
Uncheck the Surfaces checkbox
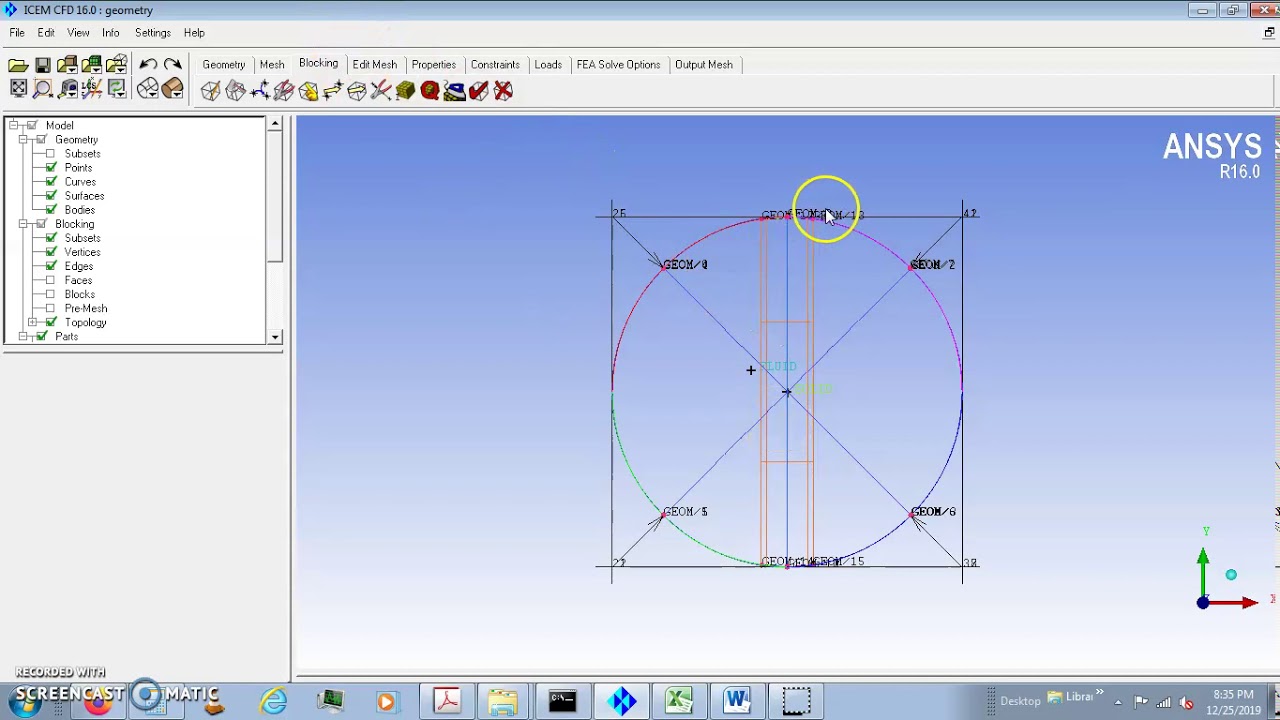click(51, 196)
